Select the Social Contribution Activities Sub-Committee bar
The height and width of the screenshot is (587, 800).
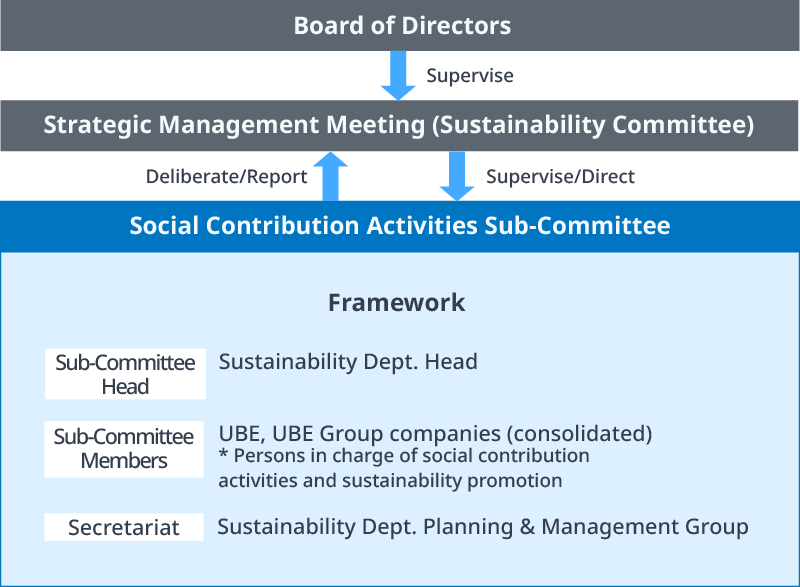pyautogui.click(x=400, y=225)
